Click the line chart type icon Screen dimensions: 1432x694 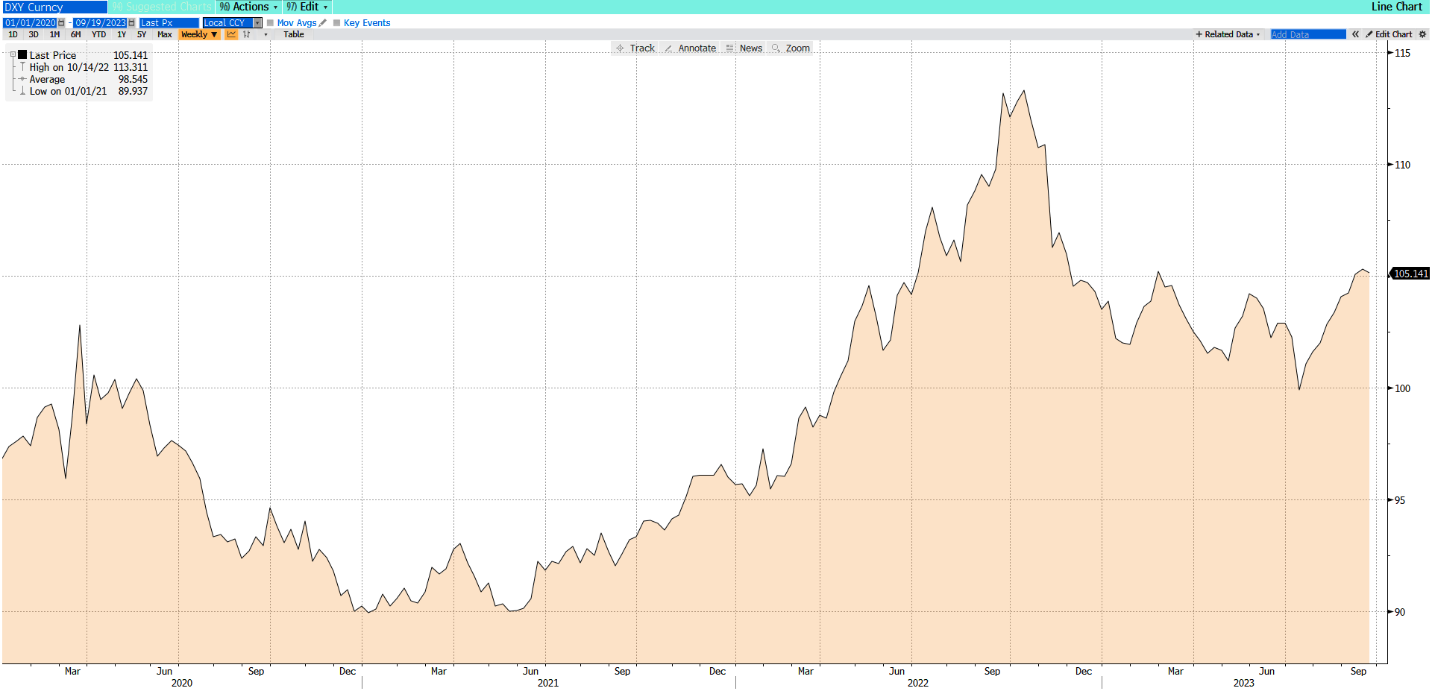tap(232, 34)
